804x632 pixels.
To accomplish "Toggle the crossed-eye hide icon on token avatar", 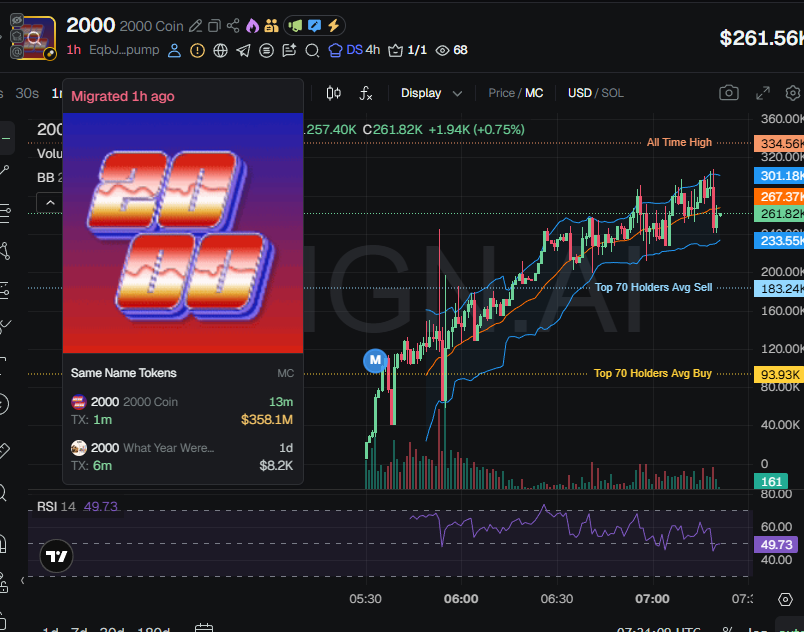I will click(17, 20).
